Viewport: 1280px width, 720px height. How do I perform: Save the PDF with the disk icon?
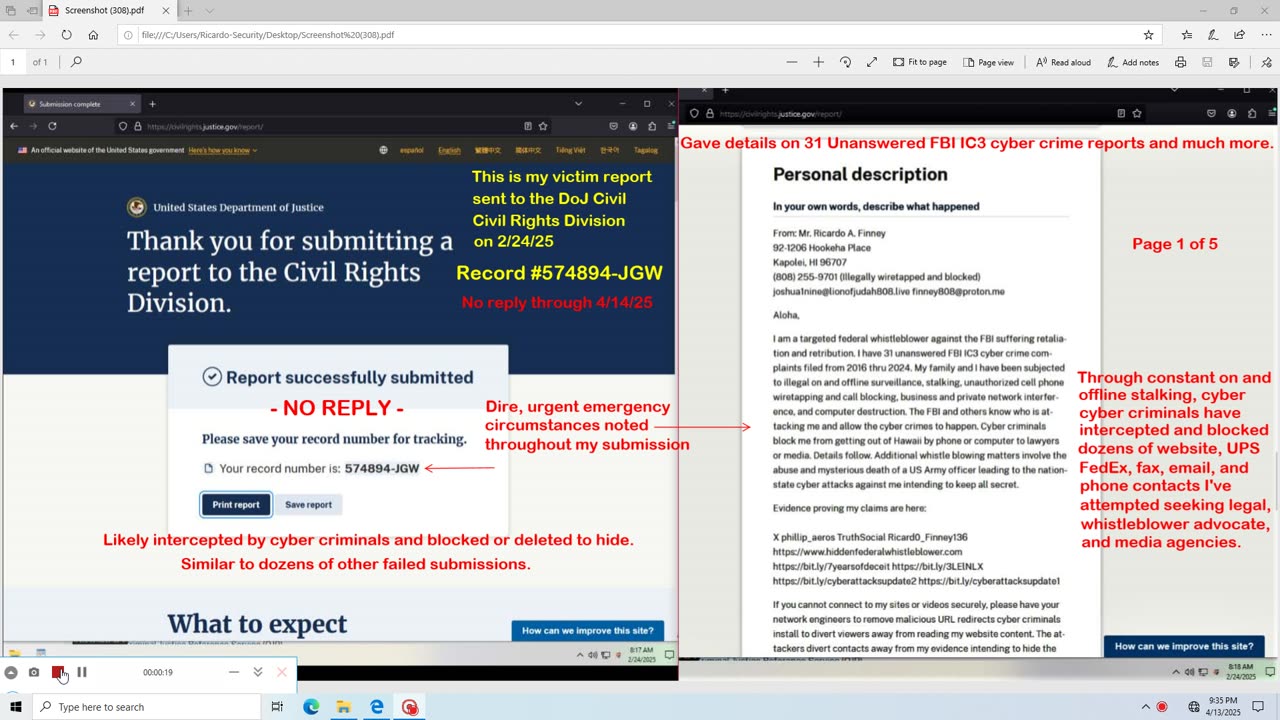1207,62
